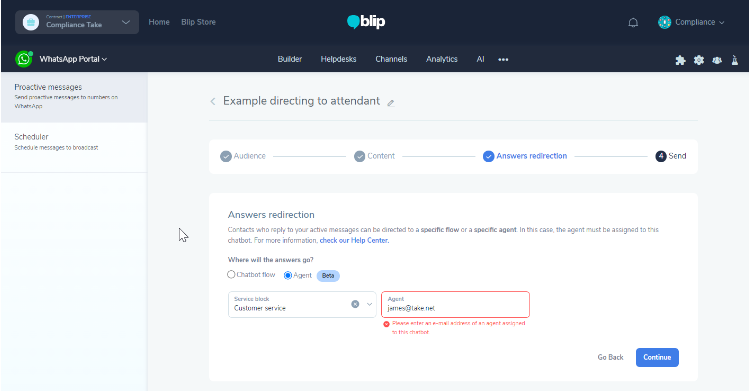Select the Agent radio option

(x=288, y=275)
